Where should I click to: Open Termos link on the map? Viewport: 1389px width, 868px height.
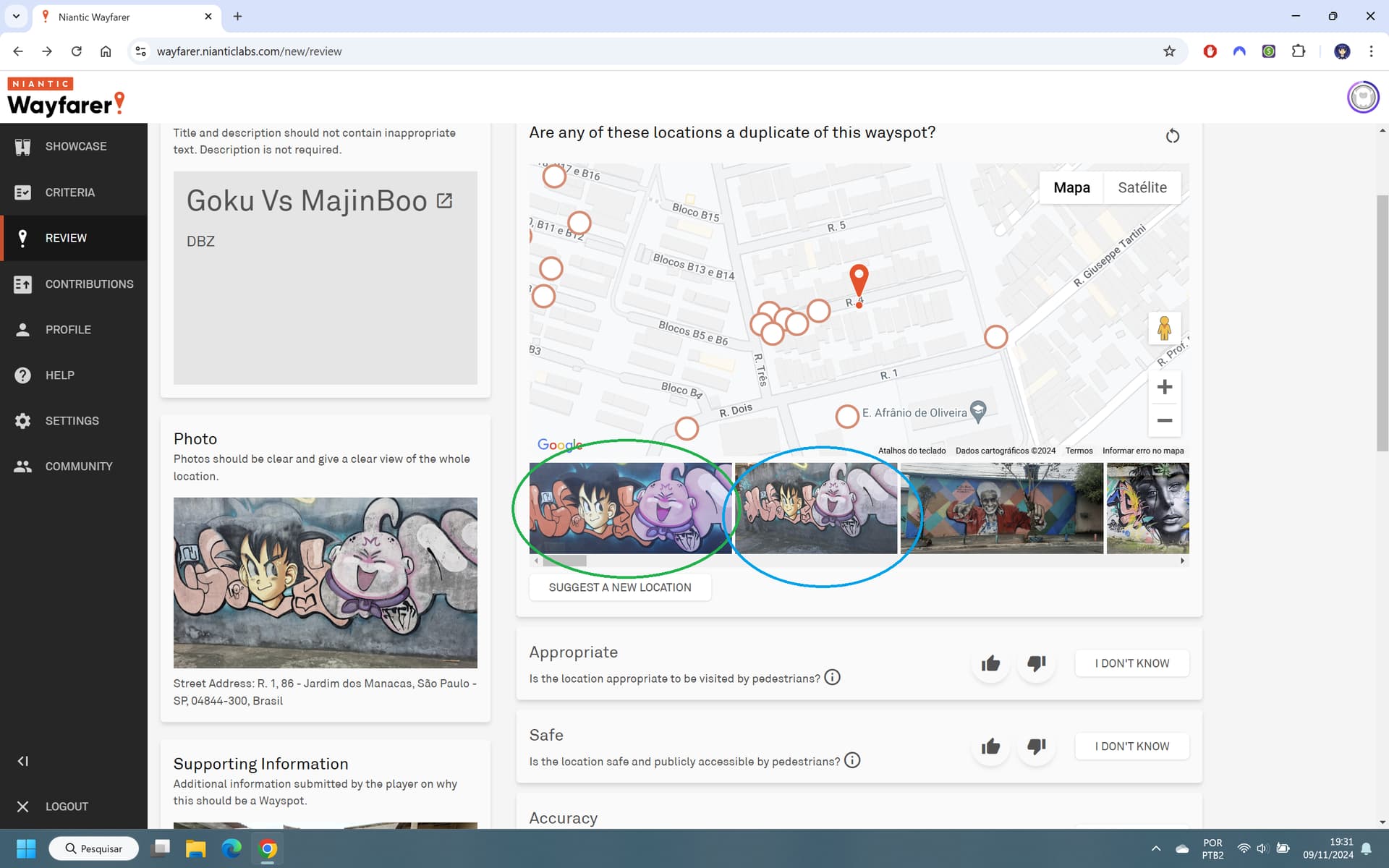(x=1079, y=451)
